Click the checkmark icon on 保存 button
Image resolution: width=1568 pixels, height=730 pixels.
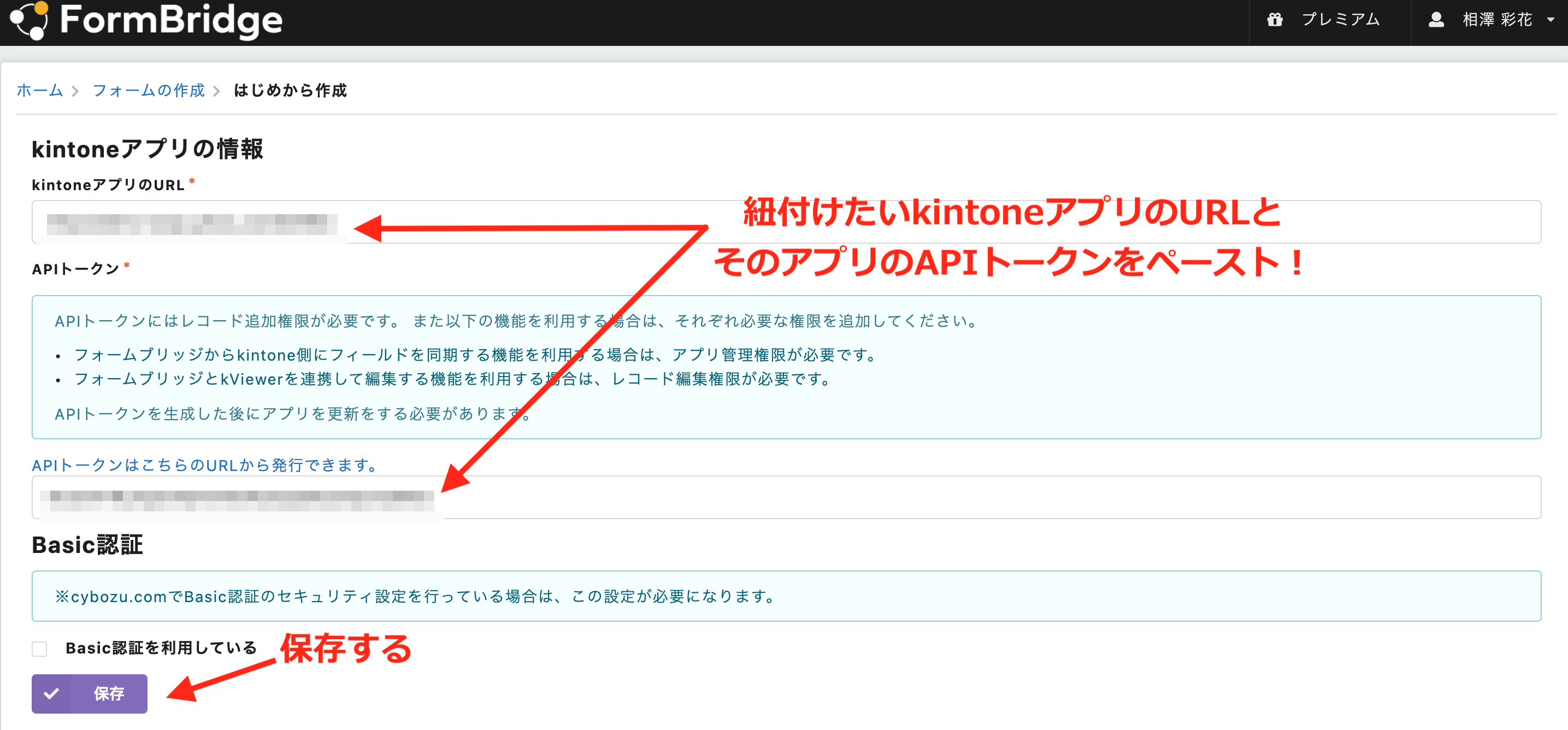pos(52,693)
